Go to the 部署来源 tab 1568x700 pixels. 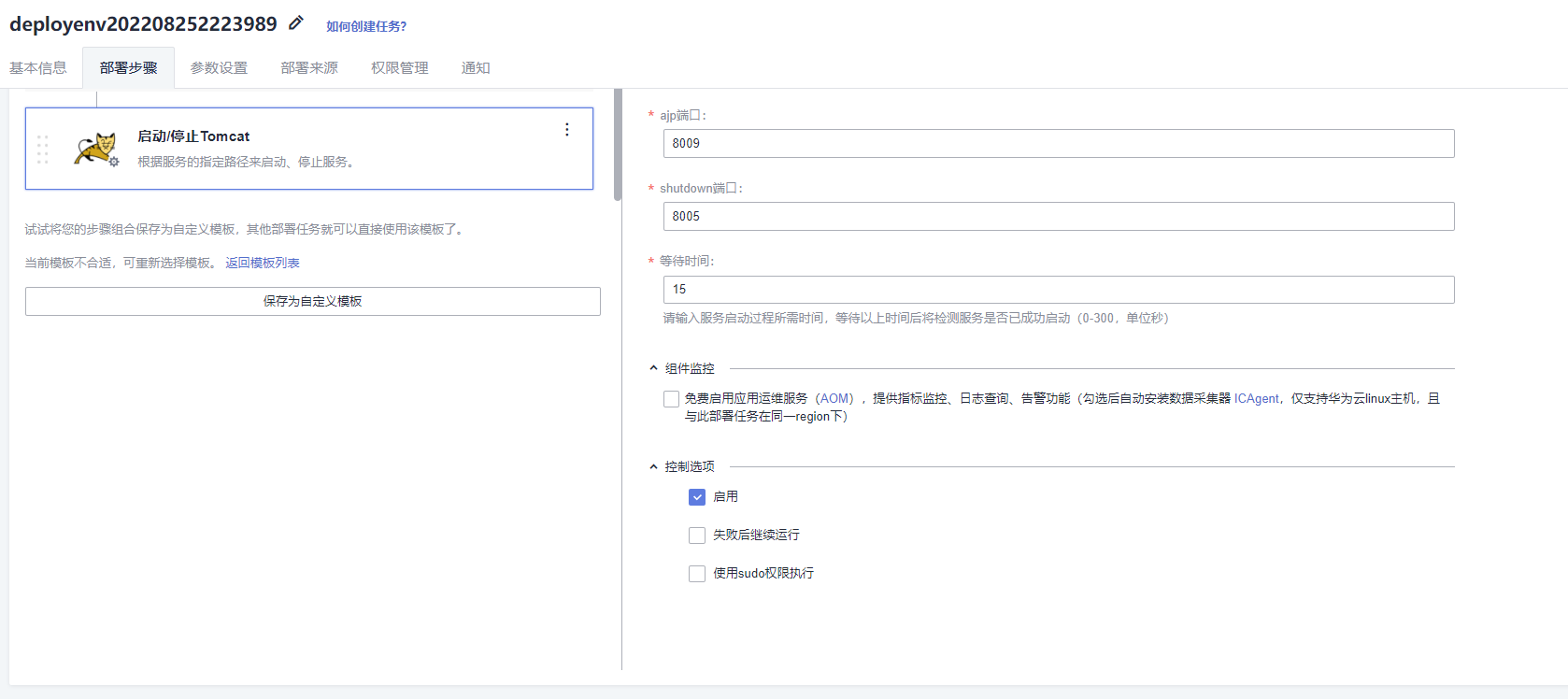309,68
